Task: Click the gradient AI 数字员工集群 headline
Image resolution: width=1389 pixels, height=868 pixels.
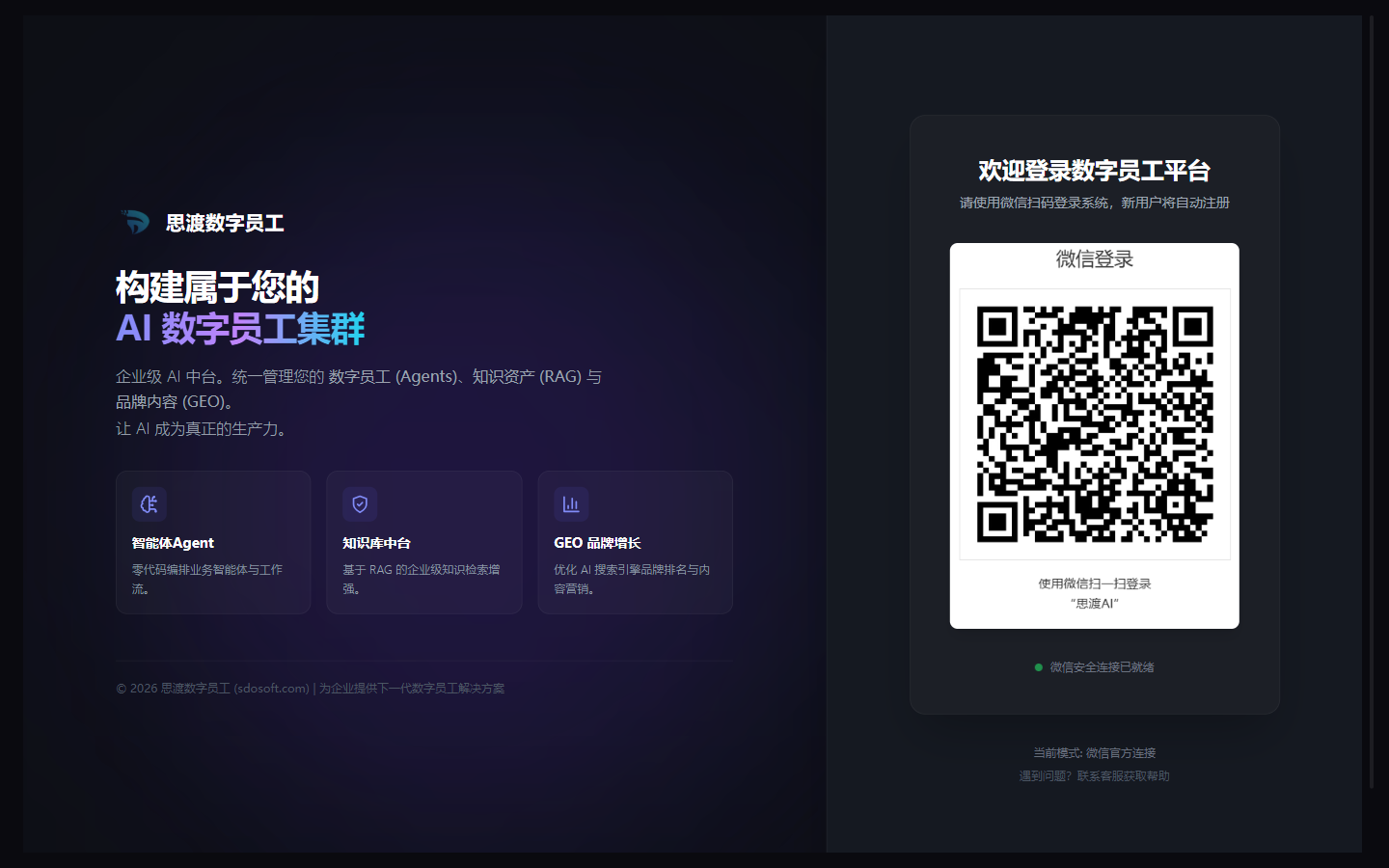Action: (x=240, y=329)
